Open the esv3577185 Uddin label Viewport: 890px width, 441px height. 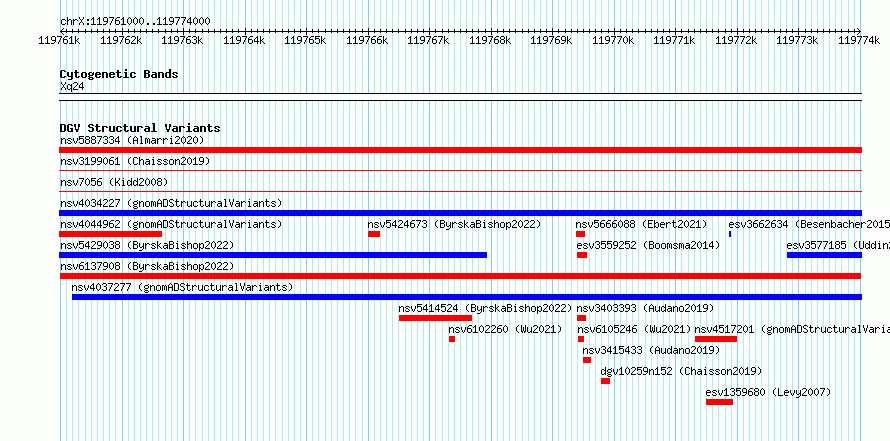coord(838,245)
